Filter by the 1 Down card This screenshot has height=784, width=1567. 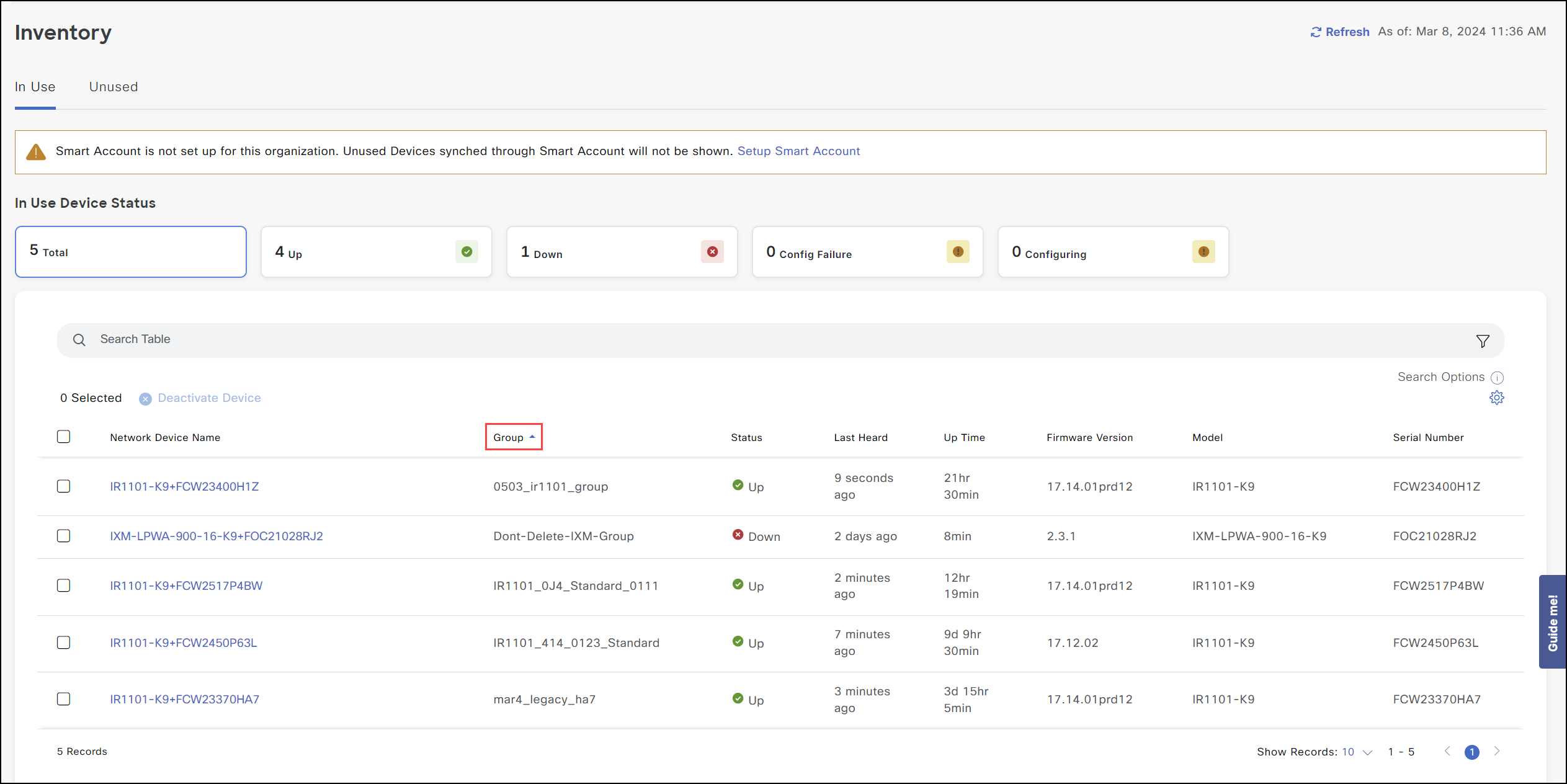coord(622,252)
